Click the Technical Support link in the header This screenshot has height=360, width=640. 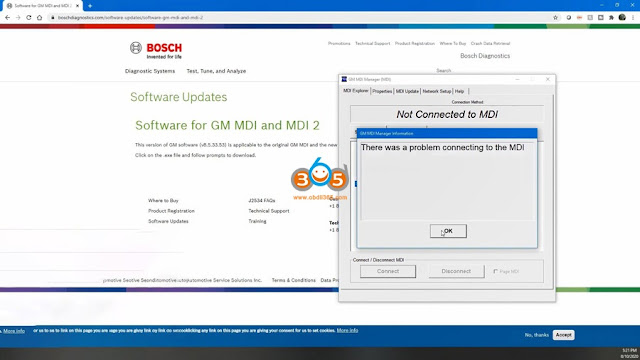pos(373,43)
